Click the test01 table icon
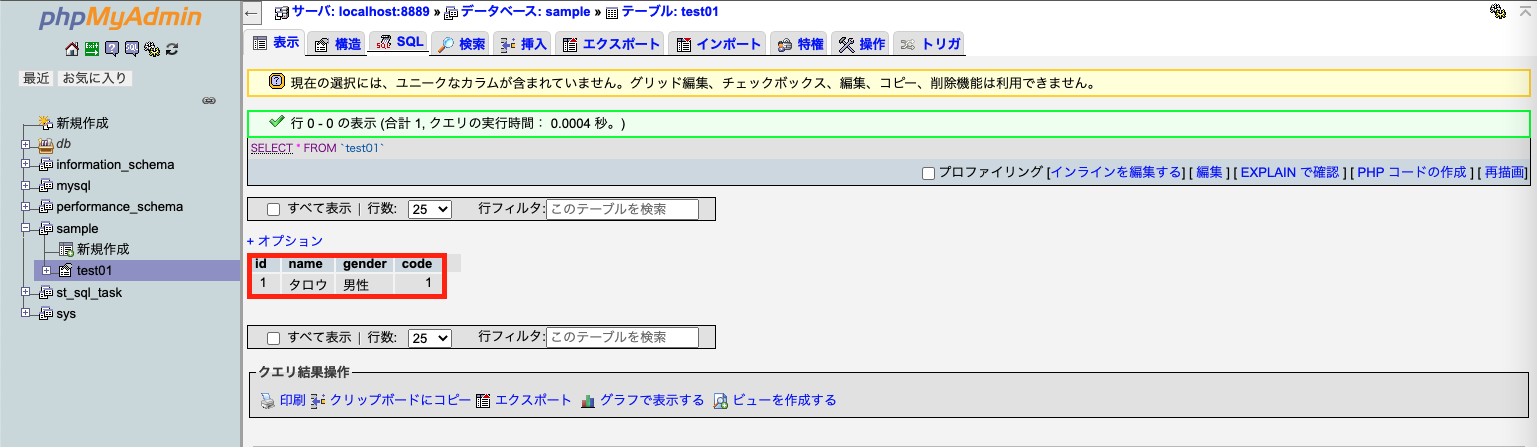 66,271
